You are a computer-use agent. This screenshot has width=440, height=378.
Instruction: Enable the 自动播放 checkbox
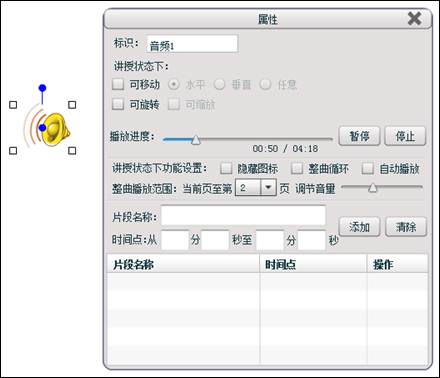click(368, 168)
